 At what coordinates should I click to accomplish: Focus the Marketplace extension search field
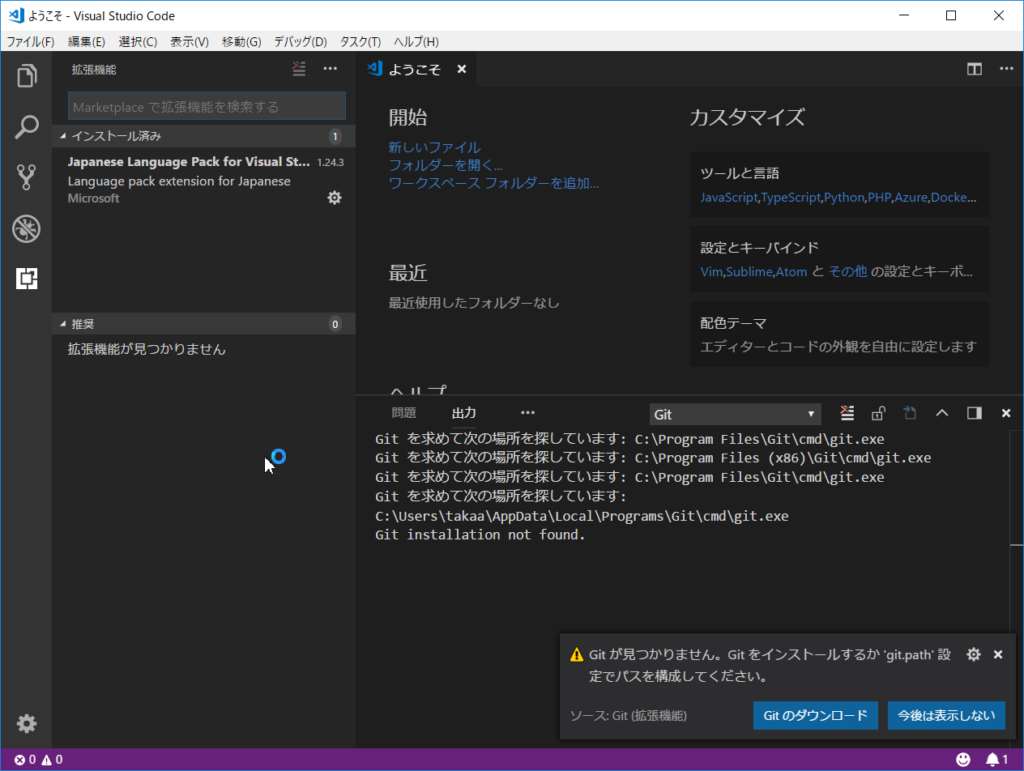[x=206, y=106]
